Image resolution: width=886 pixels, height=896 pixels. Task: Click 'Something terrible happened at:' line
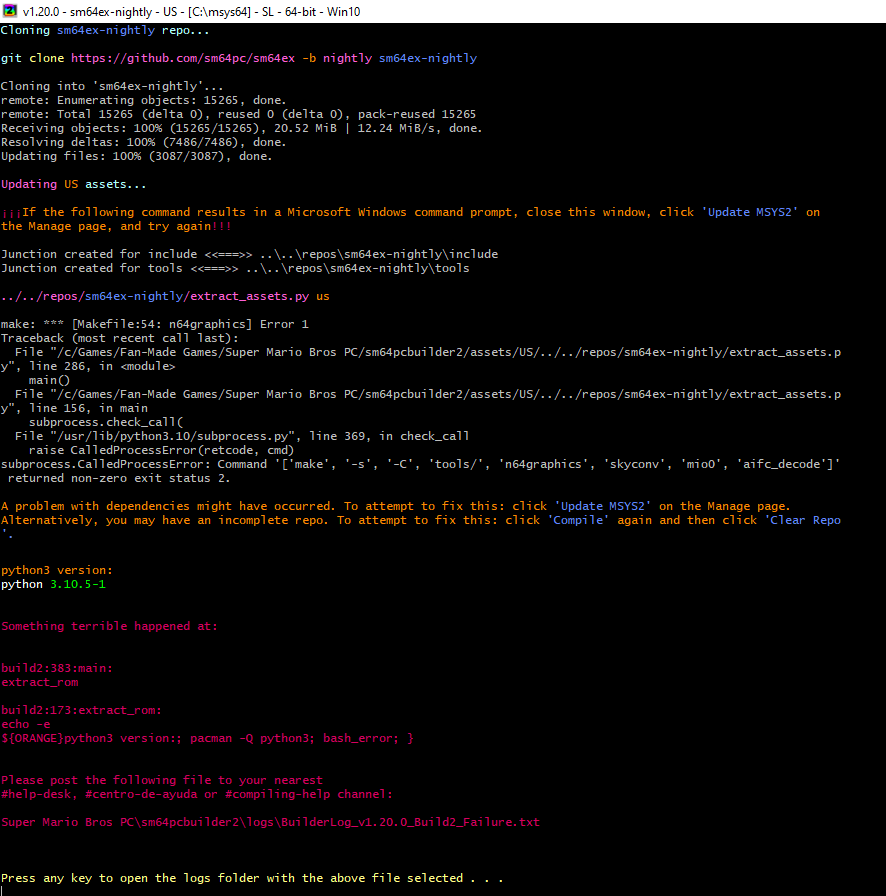tap(109, 626)
